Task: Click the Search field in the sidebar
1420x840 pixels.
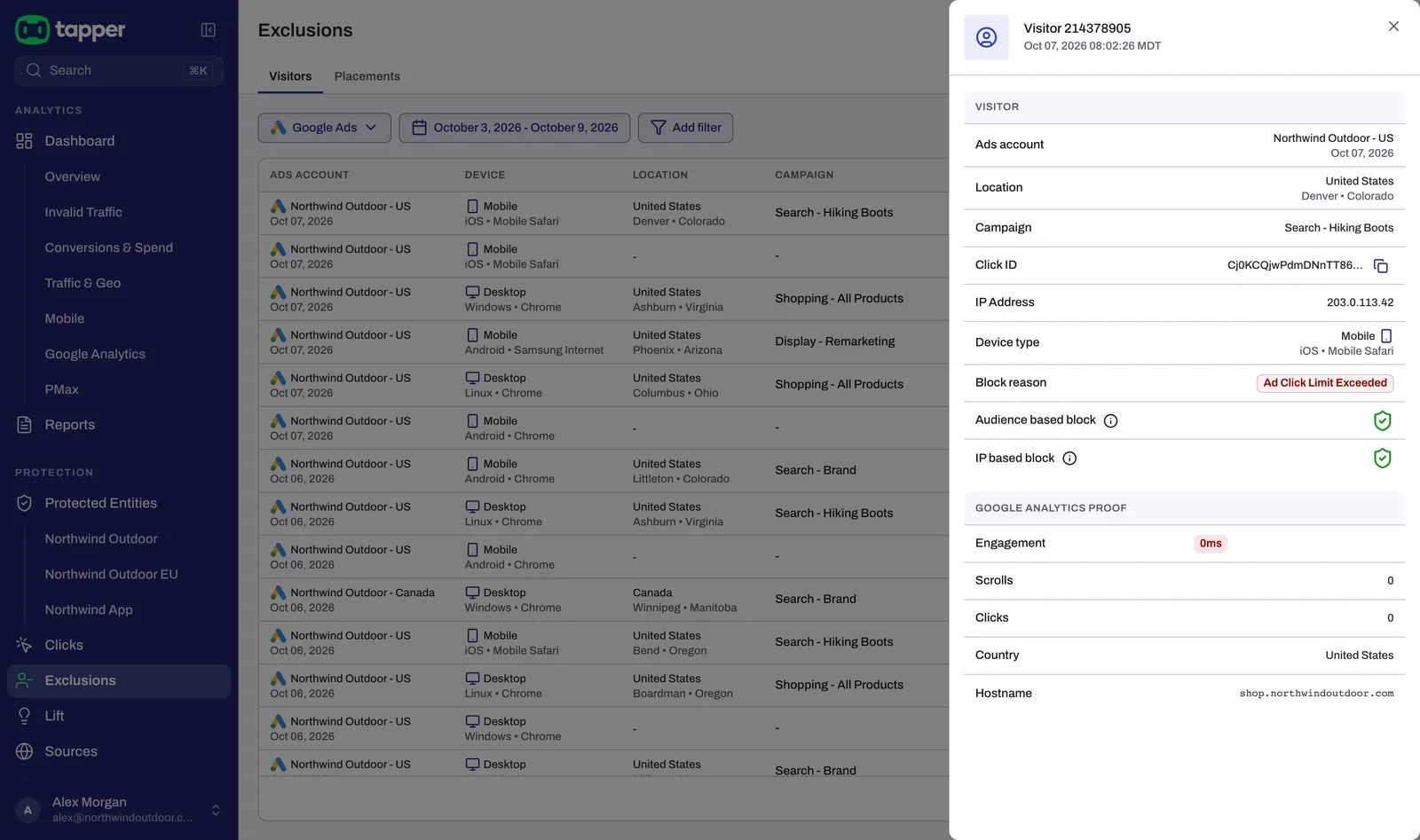Action: [119, 71]
